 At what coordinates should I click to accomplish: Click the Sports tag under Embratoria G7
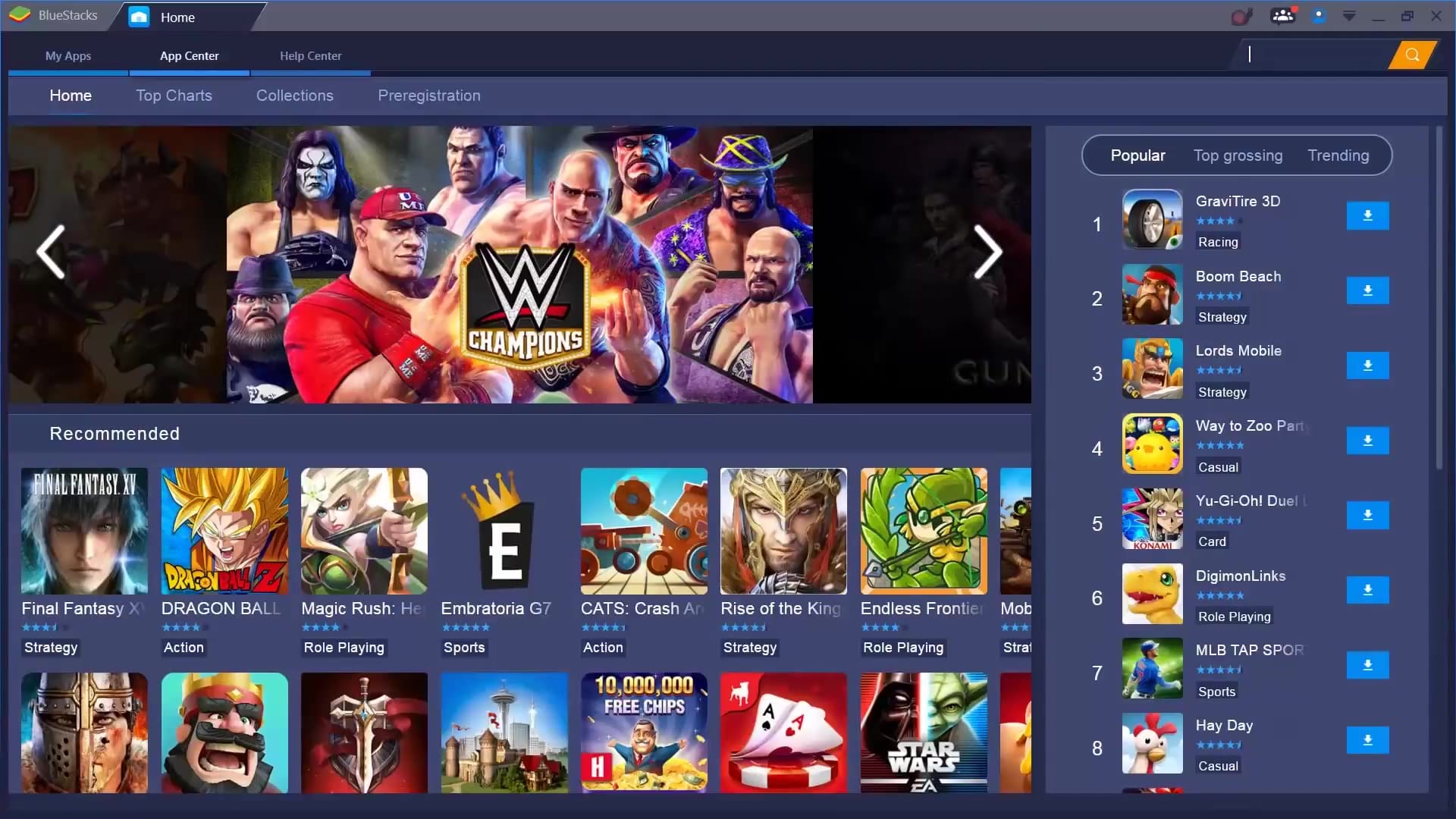[x=464, y=648]
